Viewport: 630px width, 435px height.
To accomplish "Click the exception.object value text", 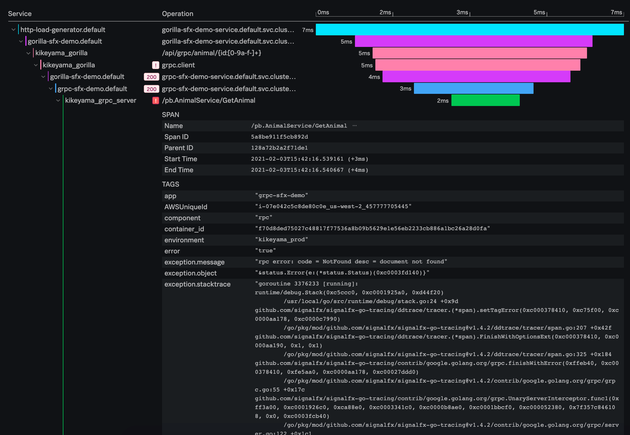I will [x=342, y=273].
